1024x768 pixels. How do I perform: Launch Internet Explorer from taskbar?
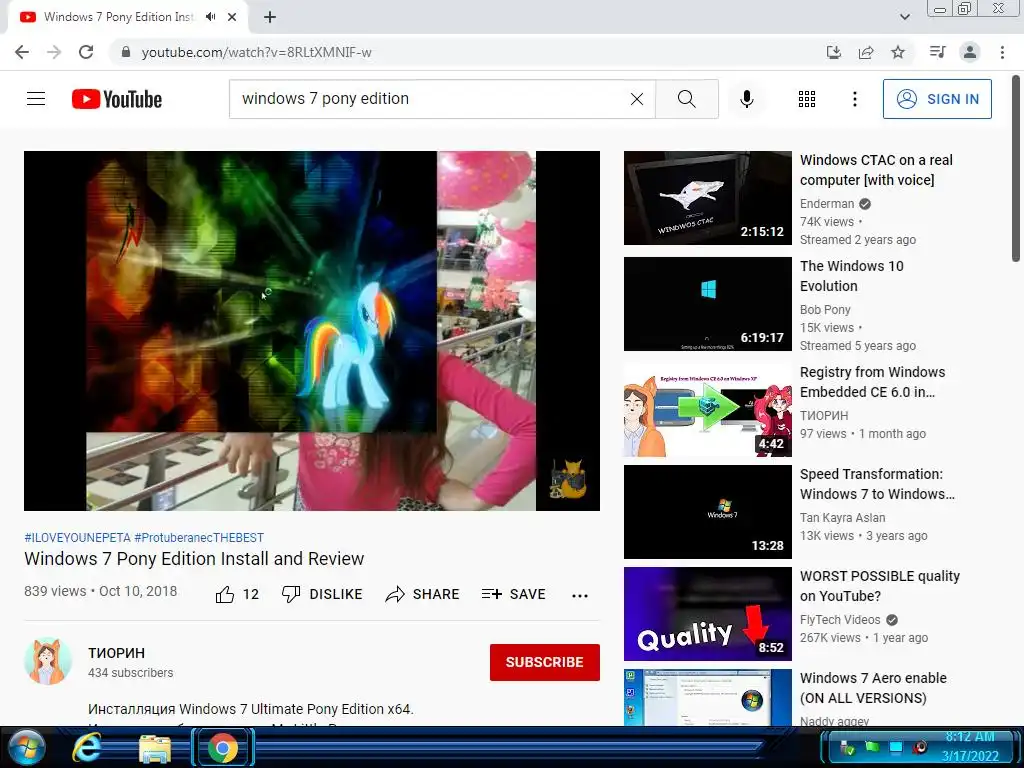[x=87, y=748]
